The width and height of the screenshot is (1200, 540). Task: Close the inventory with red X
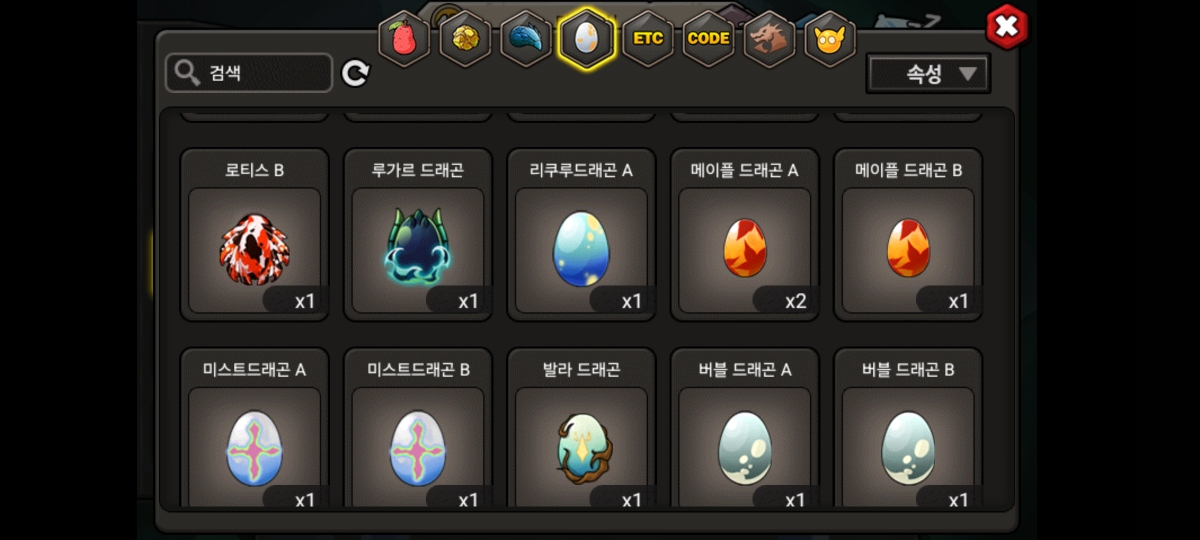pyautogui.click(x=1007, y=27)
